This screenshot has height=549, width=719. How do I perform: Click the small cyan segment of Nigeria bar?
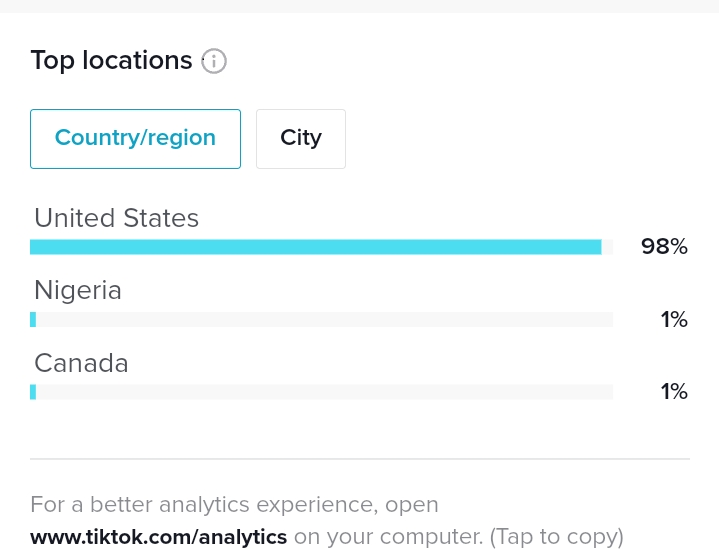[x=33, y=320]
